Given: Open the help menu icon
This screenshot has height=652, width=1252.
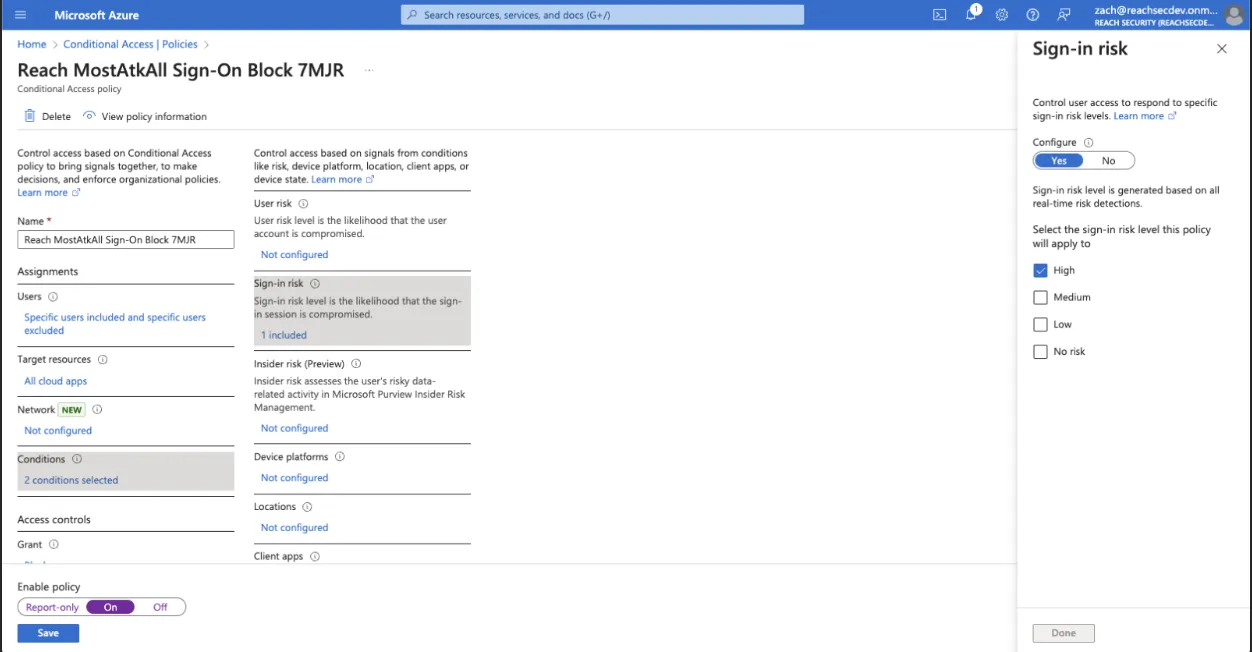Looking at the screenshot, I should (x=1032, y=15).
